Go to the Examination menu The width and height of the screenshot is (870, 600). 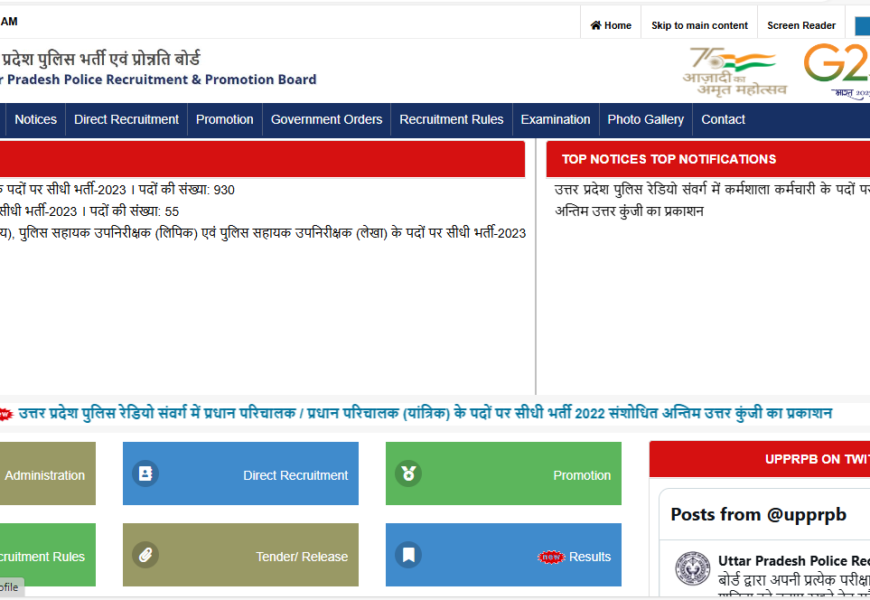(555, 119)
